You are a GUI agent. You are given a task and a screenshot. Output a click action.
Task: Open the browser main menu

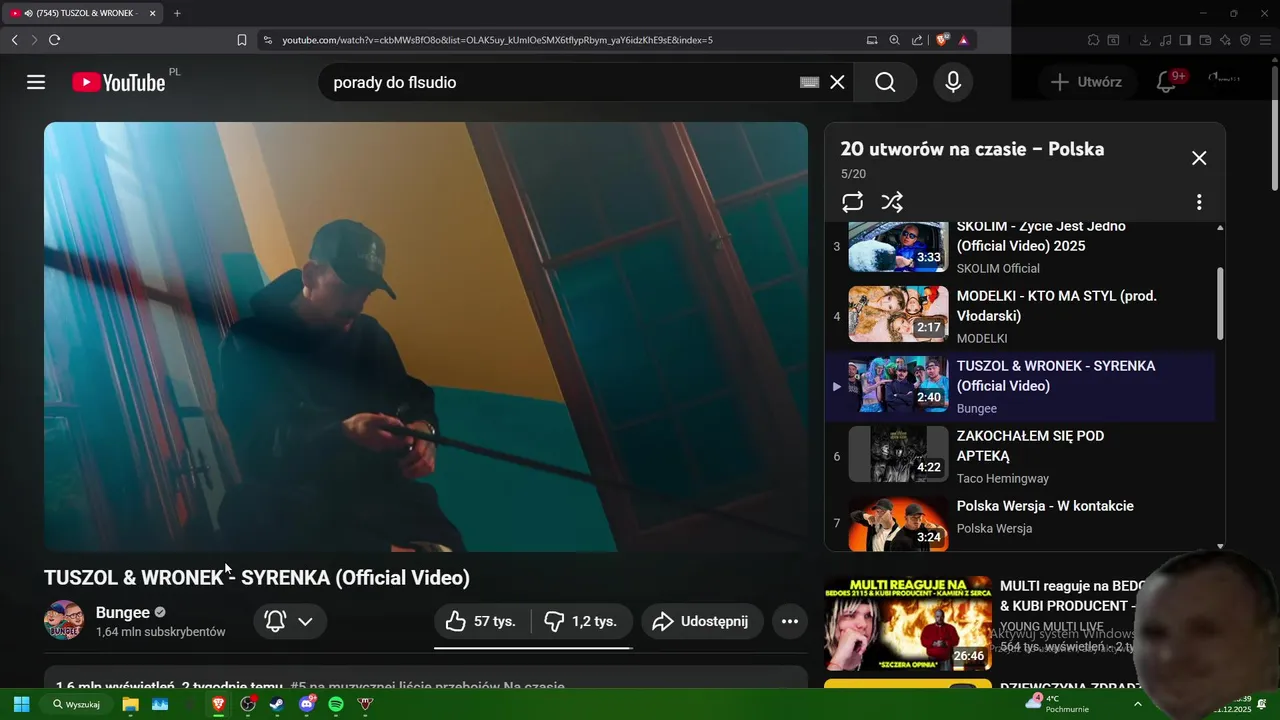1265,40
